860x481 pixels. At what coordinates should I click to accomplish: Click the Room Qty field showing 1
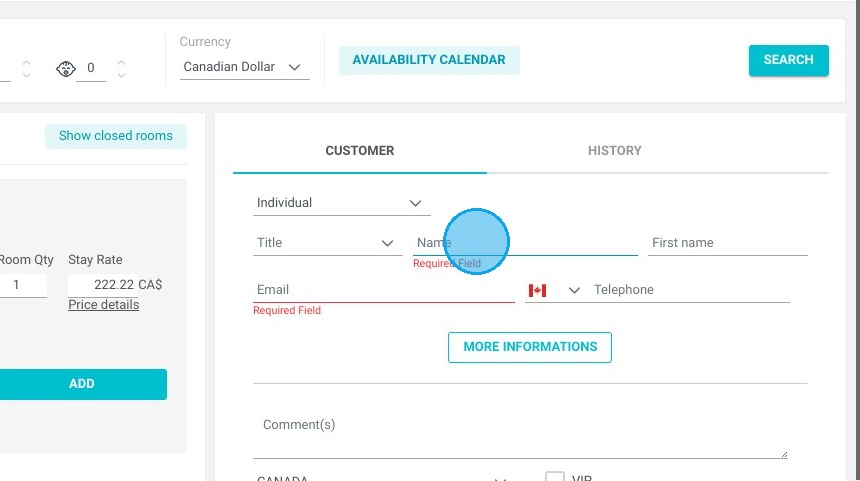[22, 285]
